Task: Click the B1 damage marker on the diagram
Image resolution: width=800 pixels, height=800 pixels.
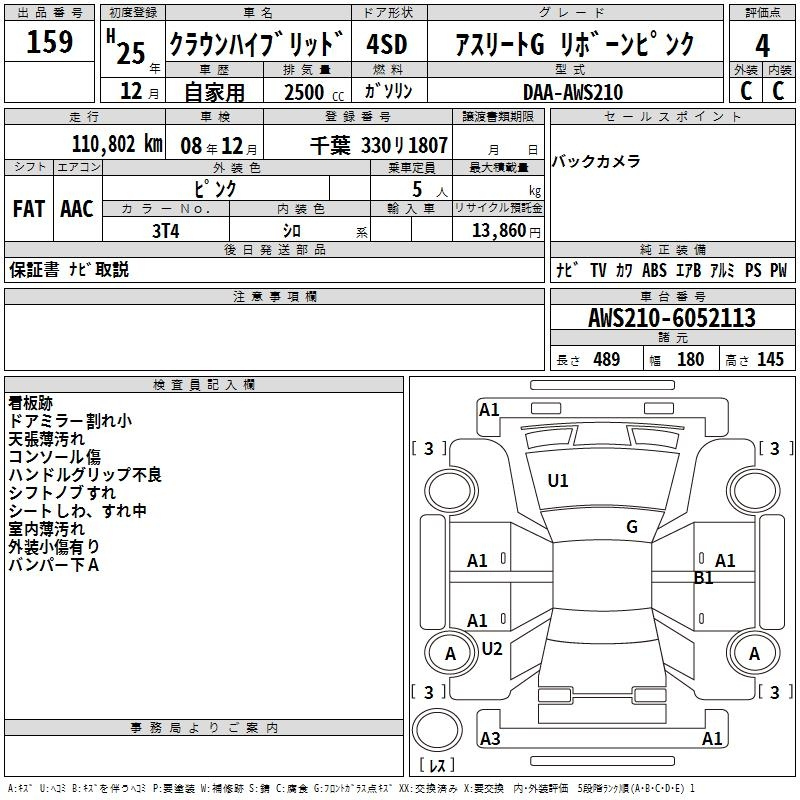Action: tap(704, 577)
